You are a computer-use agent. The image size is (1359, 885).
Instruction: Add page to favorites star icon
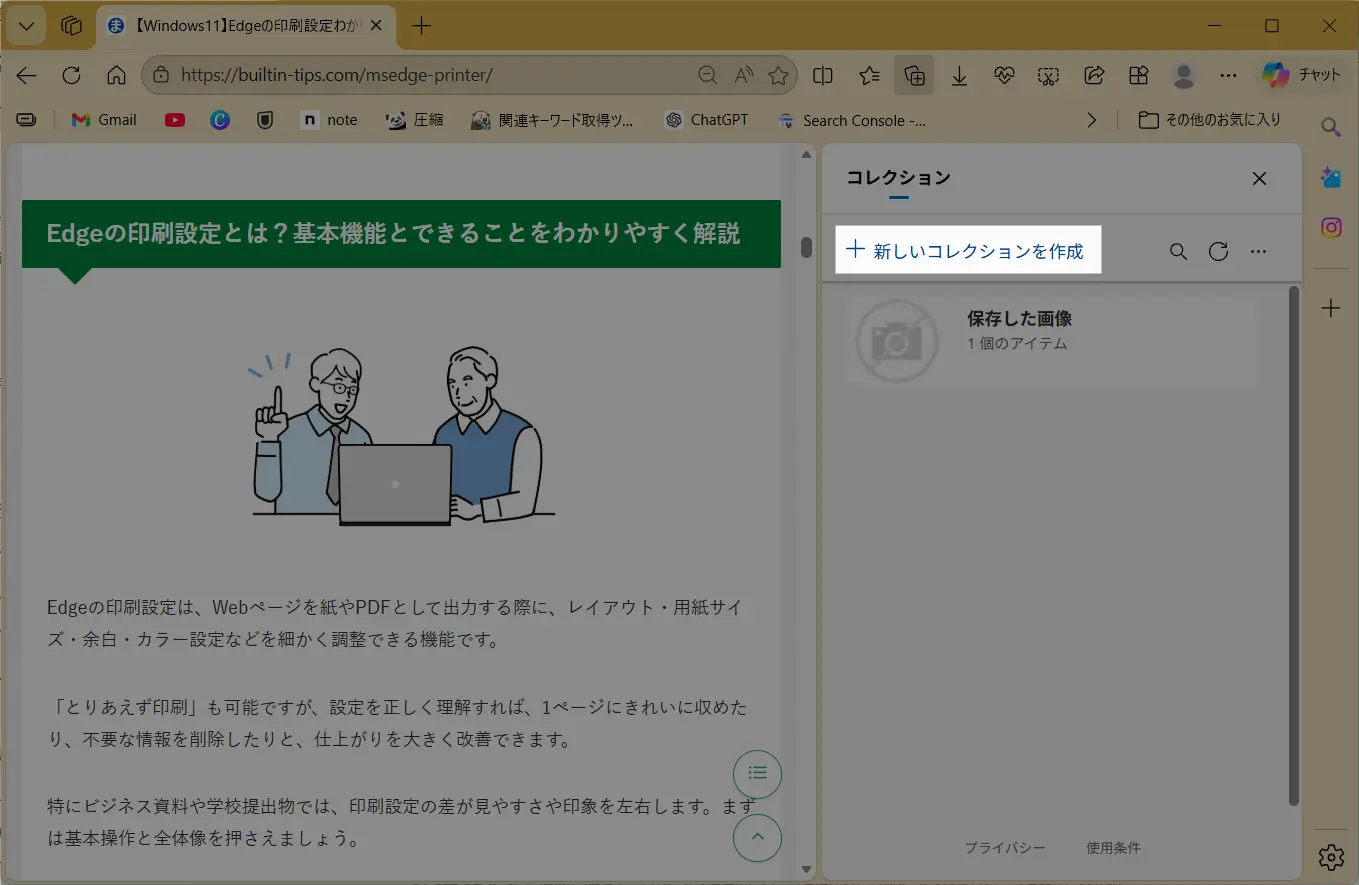click(x=778, y=76)
